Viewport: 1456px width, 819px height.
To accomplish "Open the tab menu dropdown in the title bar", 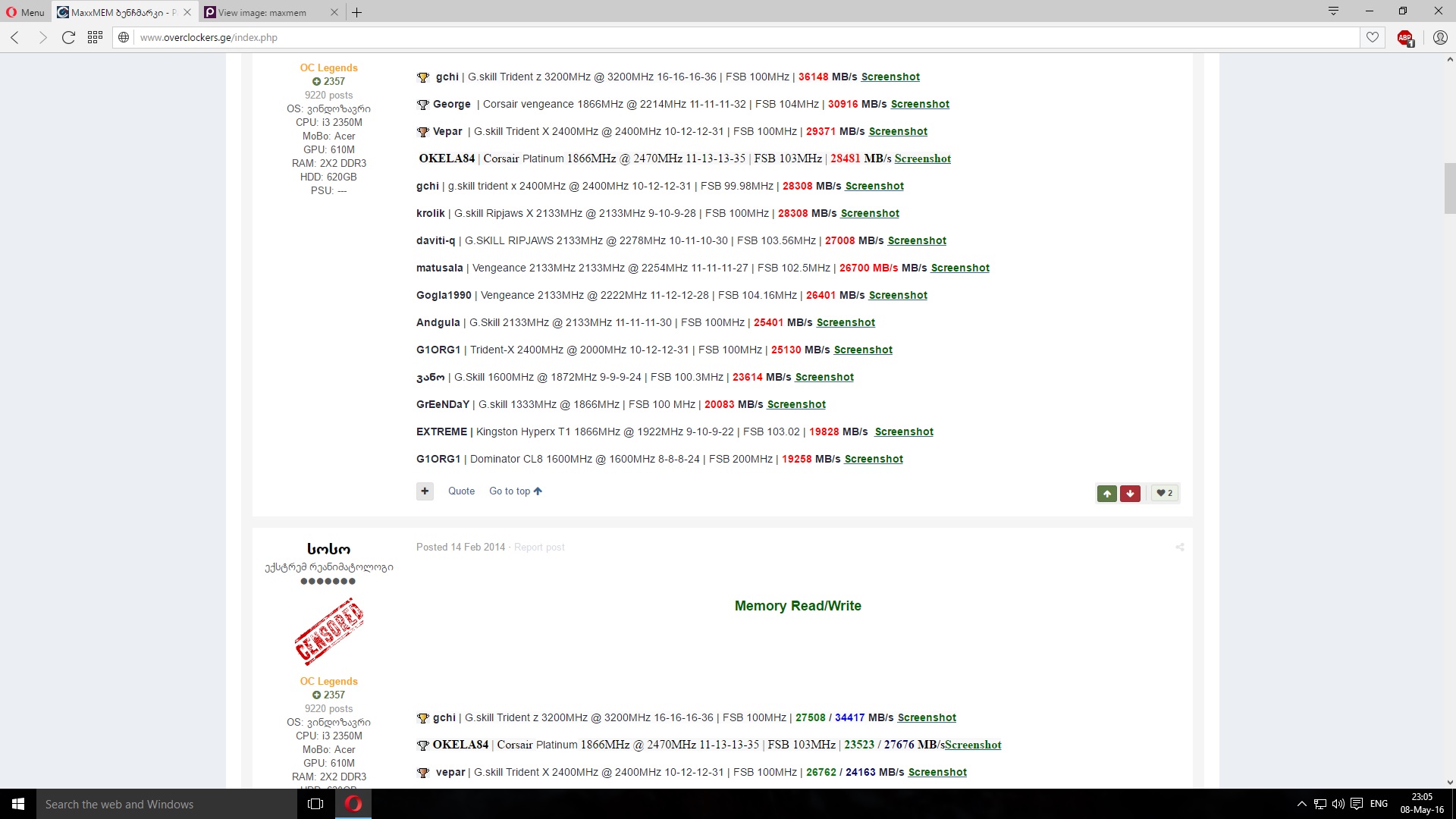I will pyautogui.click(x=1332, y=11).
